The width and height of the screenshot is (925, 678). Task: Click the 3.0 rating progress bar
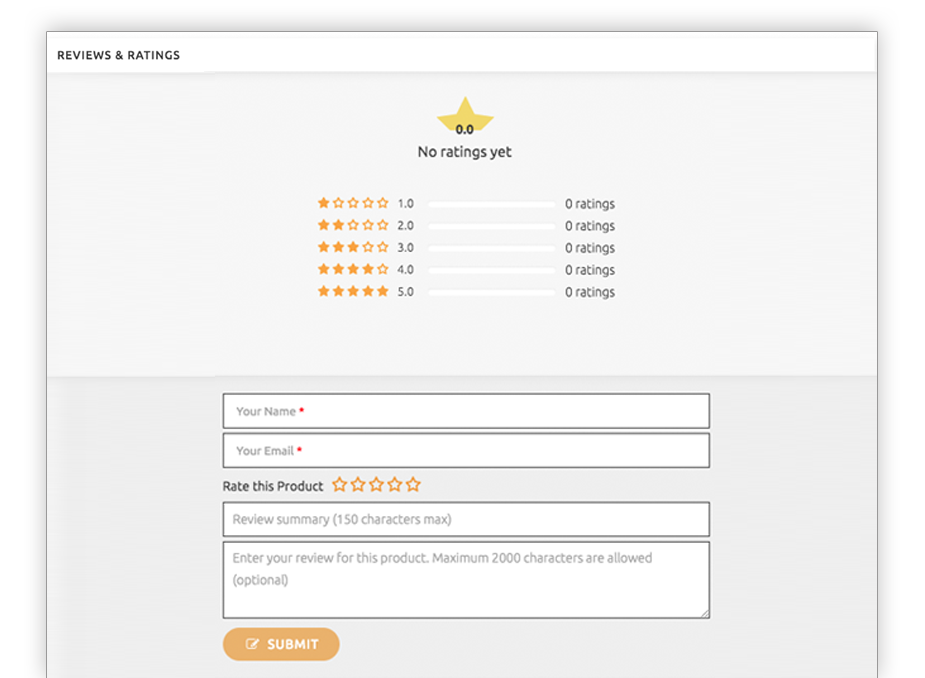(491, 248)
